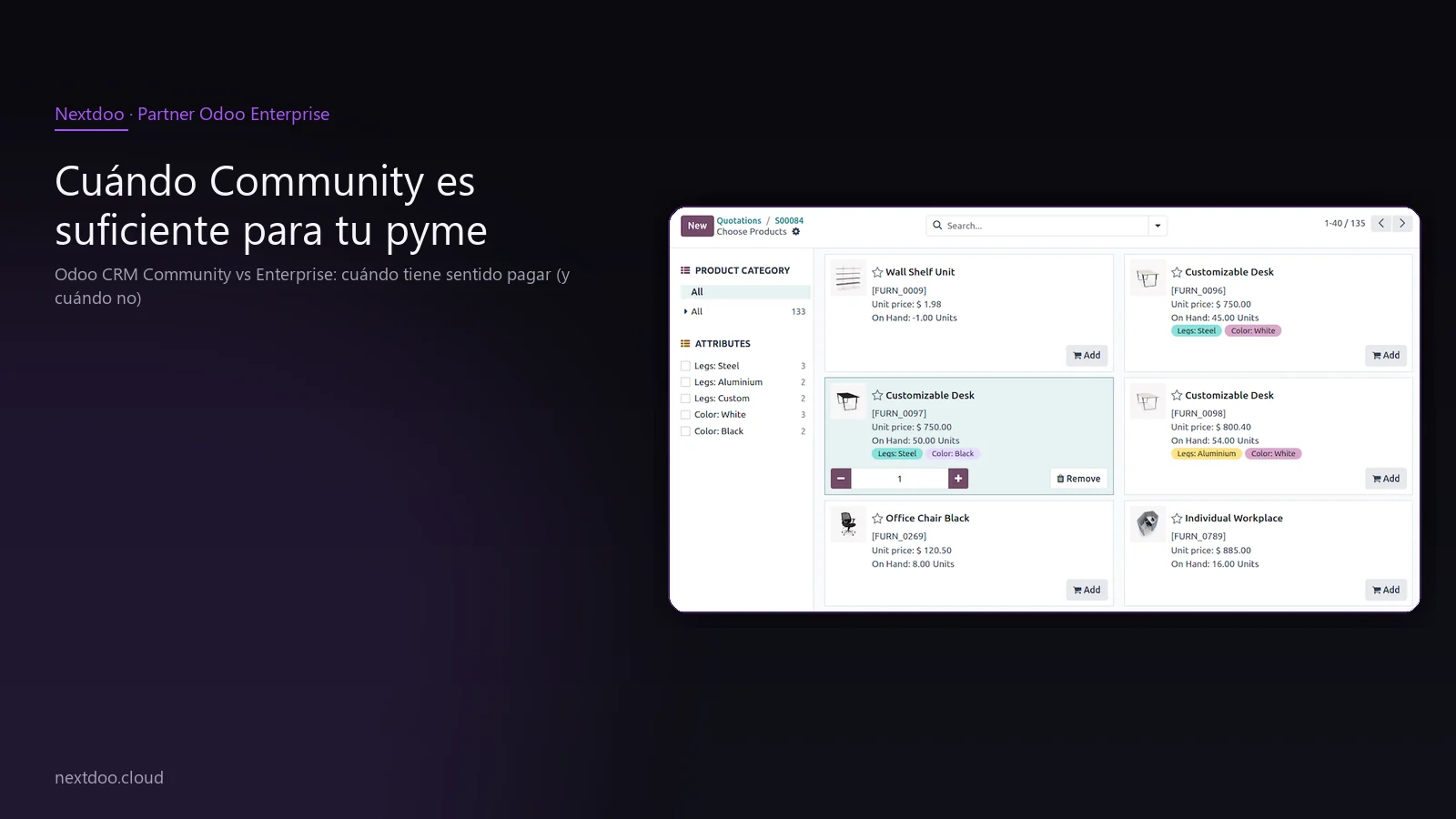The image size is (1456, 819).
Task: Click the S00084 breadcrumb link
Action: coord(789,221)
